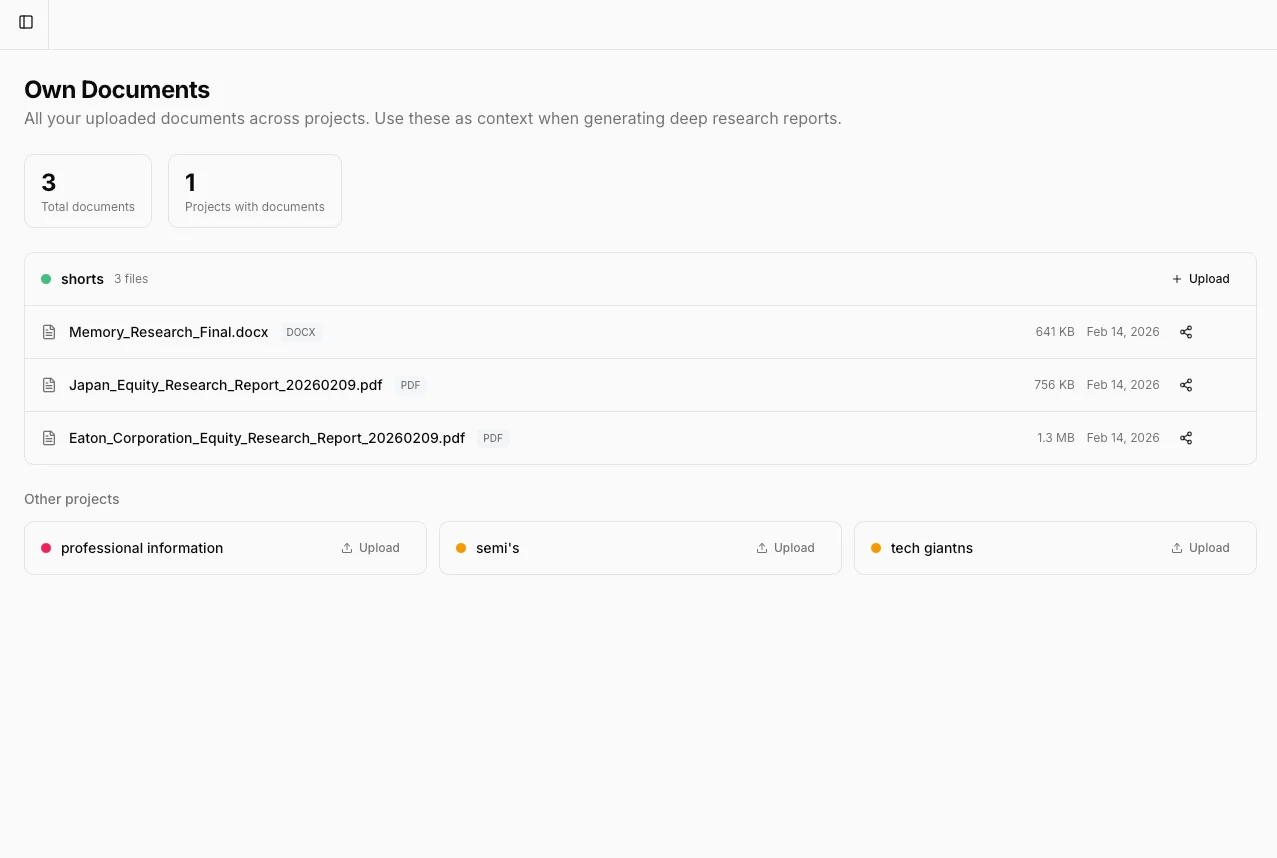Click file icon beside Japan Equity Research report
The height and width of the screenshot is (858, 1277).
point(49,385)
